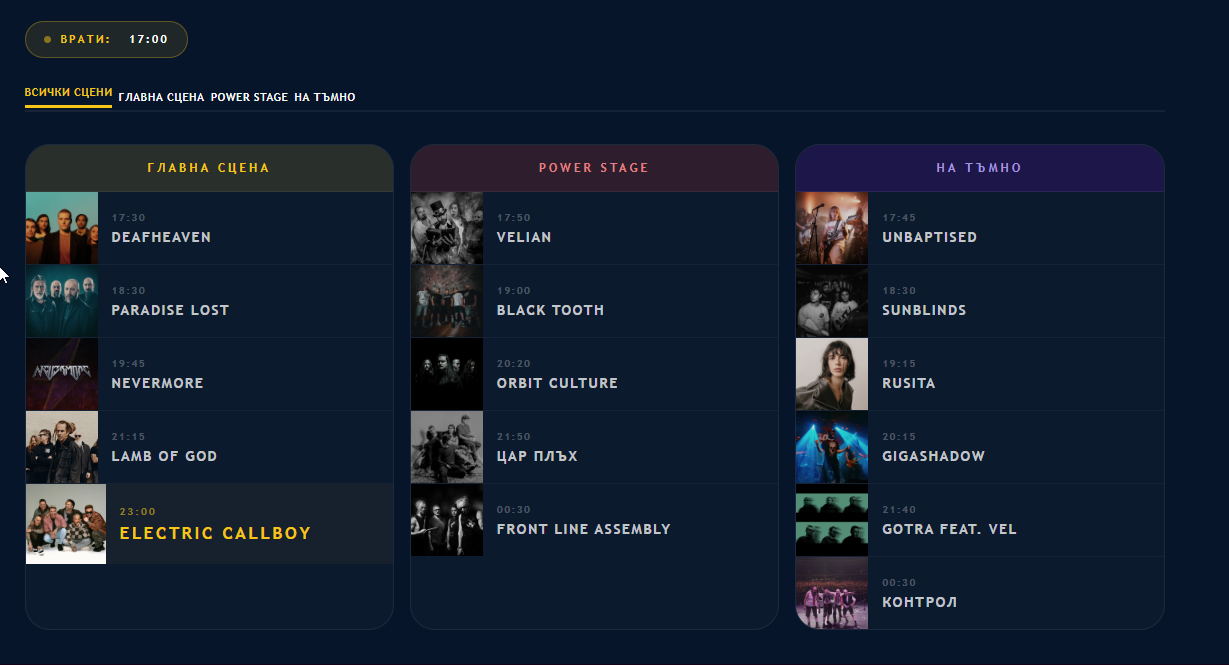Click the 17:30 time of Deafheaven
The height and width of the screenshot is (665, 1229).
coord(129,218)
